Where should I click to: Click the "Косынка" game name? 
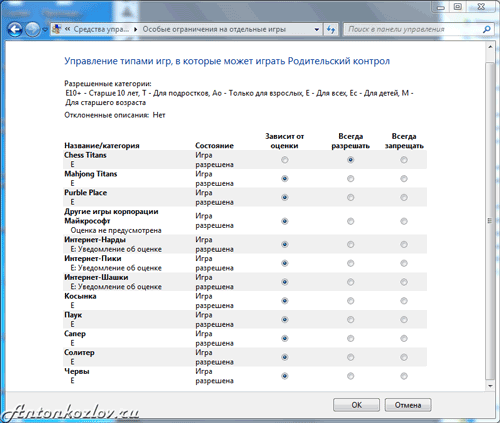pos(80,296)
